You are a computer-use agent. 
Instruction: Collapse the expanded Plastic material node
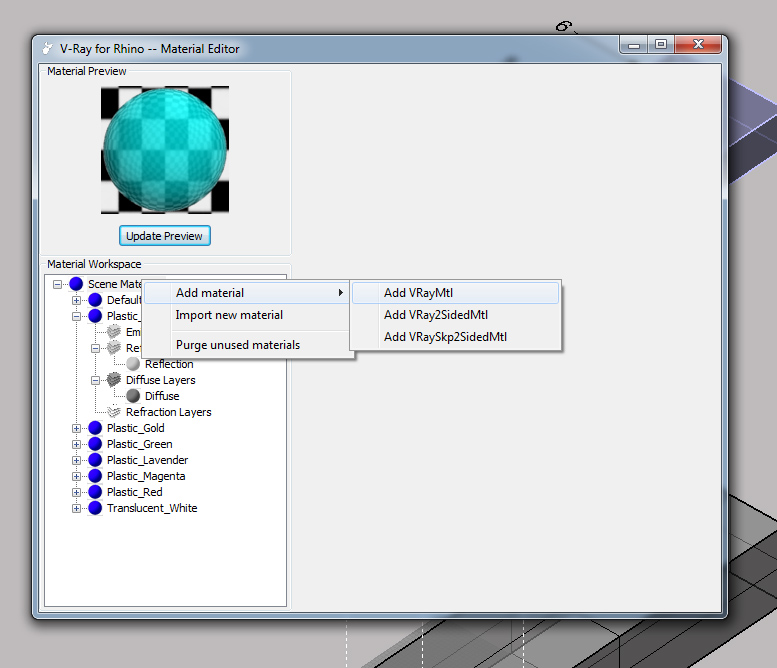click(x=76, y=316)
